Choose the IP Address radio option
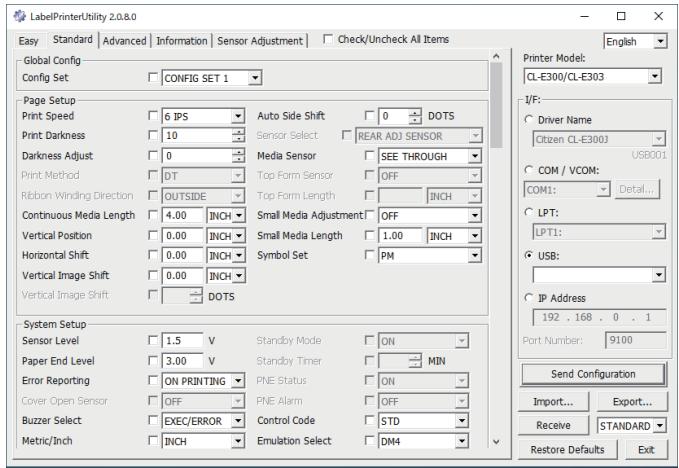The height and width of the screenshot is (468, 679). pos(528,298)
